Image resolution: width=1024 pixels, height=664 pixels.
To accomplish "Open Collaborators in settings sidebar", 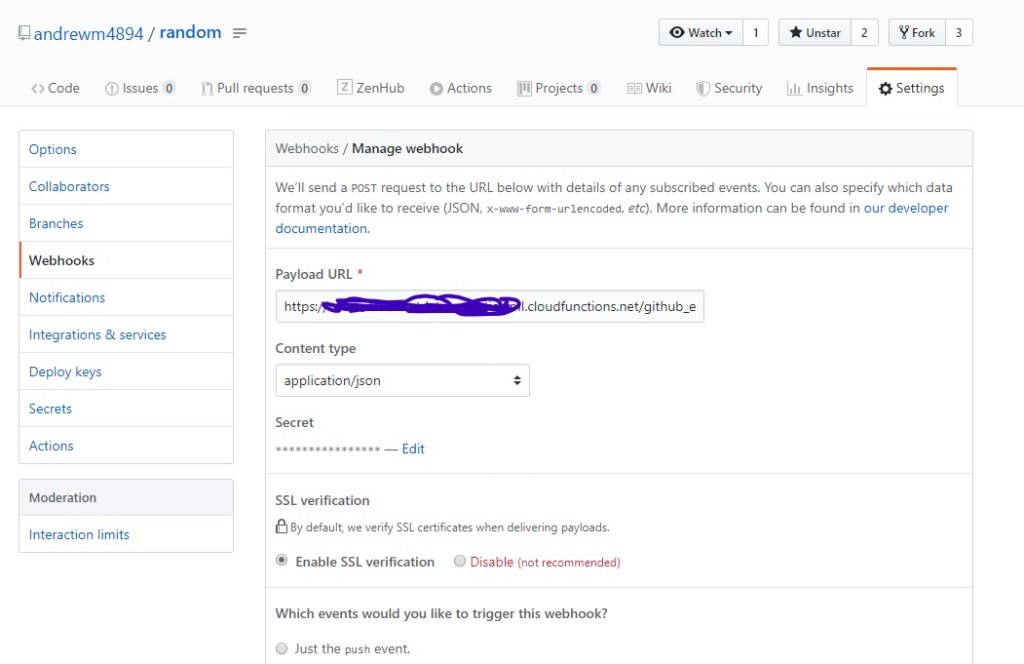I will (126, 187).
